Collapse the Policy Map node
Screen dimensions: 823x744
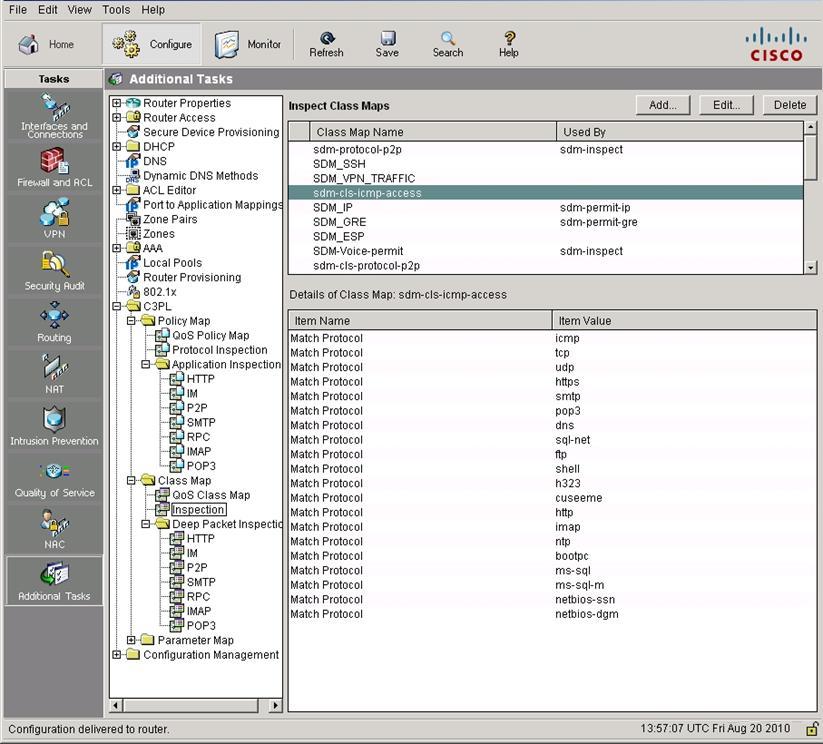(132, 321)
